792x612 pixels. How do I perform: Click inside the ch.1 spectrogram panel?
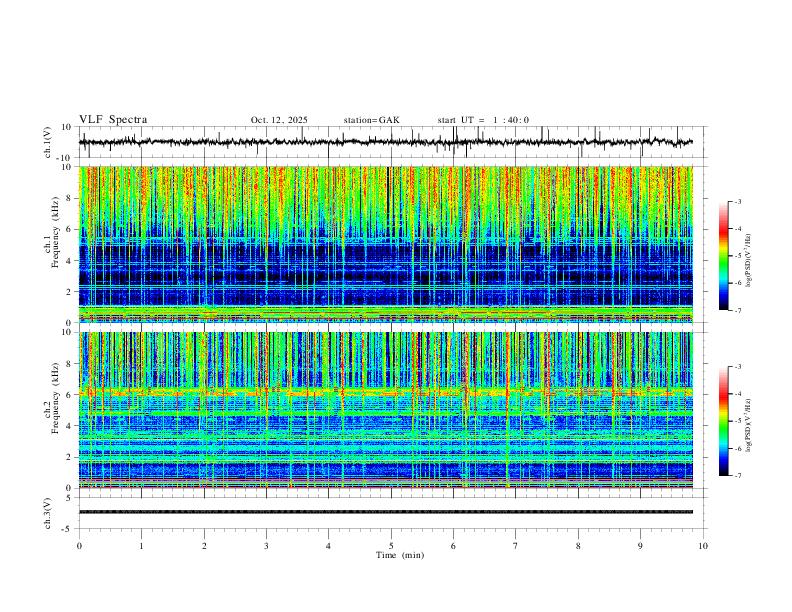click(x=385, y=244)
